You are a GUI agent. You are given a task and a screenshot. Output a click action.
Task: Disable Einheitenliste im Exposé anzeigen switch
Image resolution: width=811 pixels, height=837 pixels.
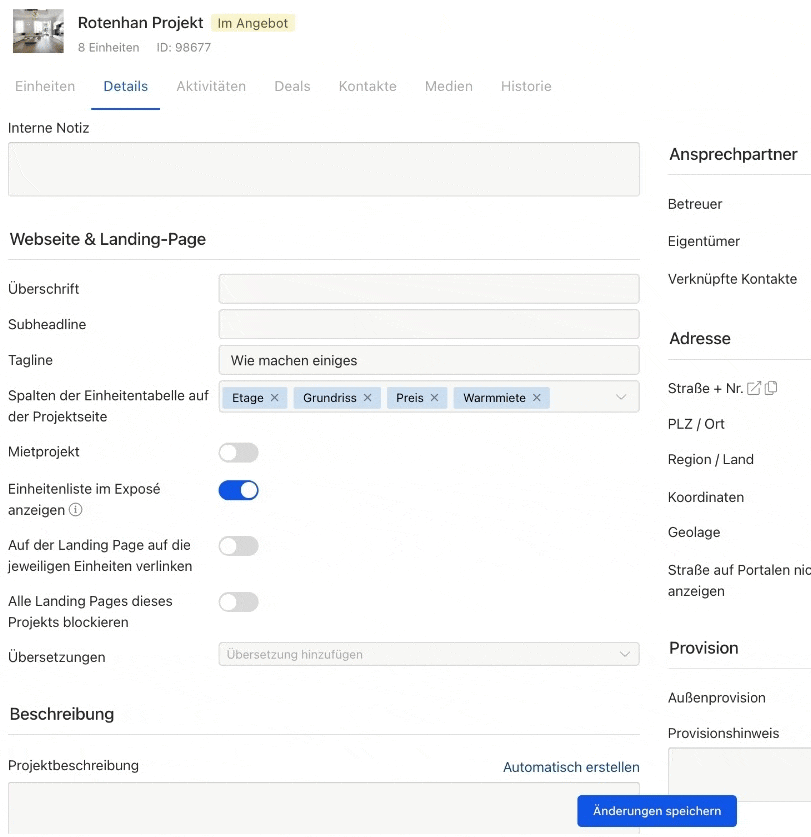[238, 490]
